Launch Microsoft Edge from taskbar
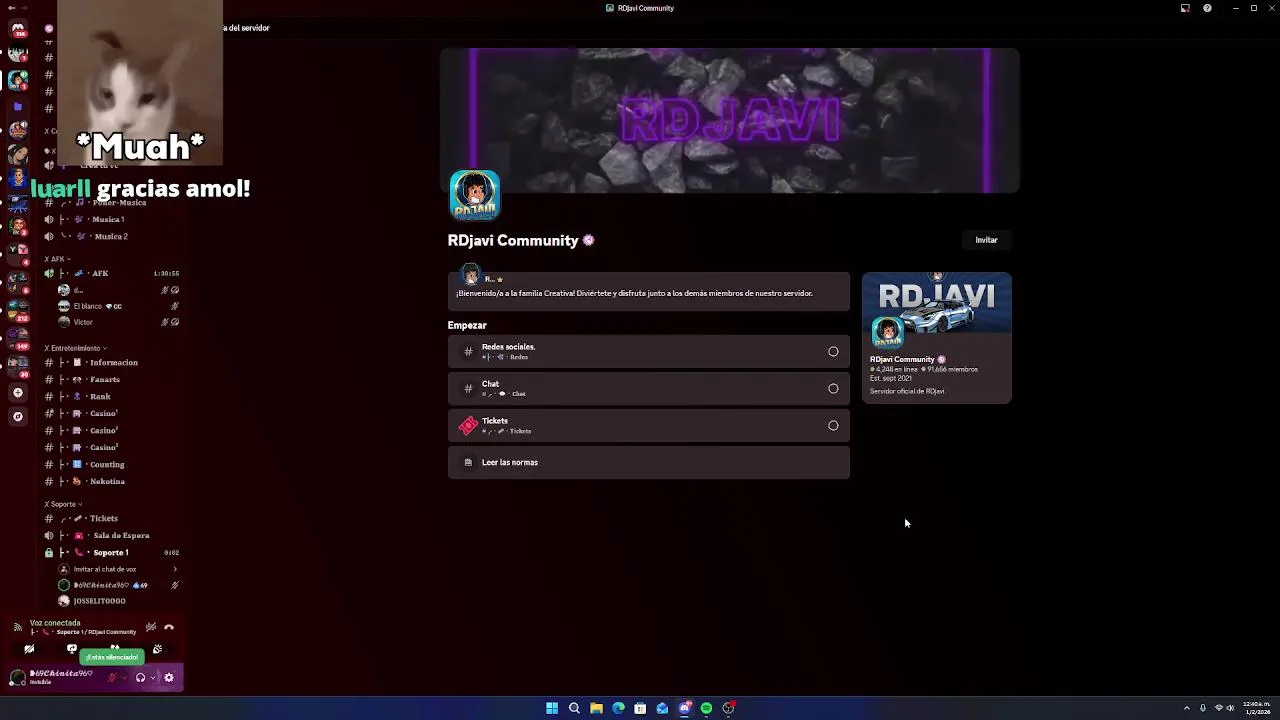This screenshot has width=1280, height=720. 618,708
